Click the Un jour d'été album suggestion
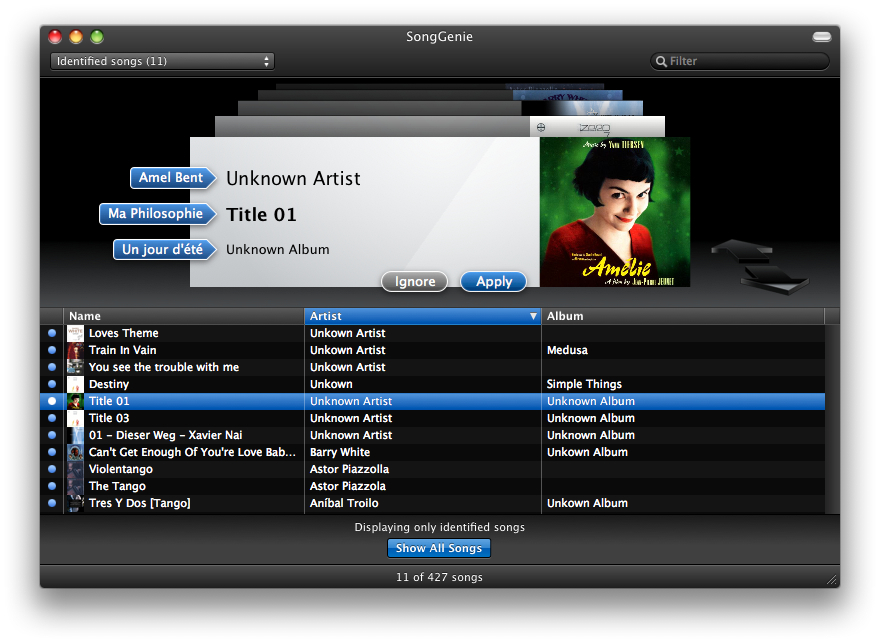This screenshot has height=643, width=880. 164,250
